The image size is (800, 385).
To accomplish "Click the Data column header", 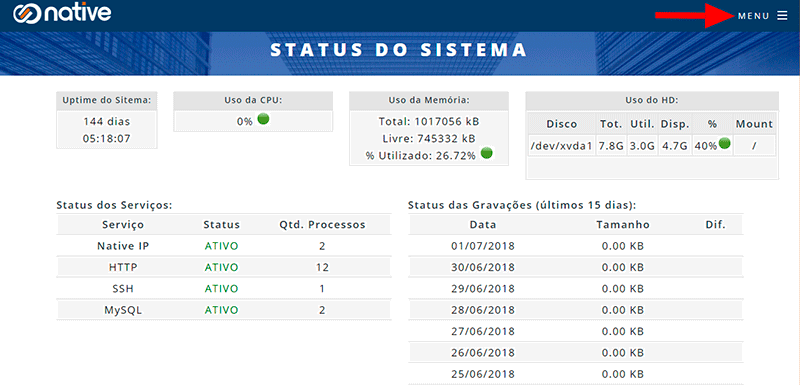I will click(x=483, y=224).
